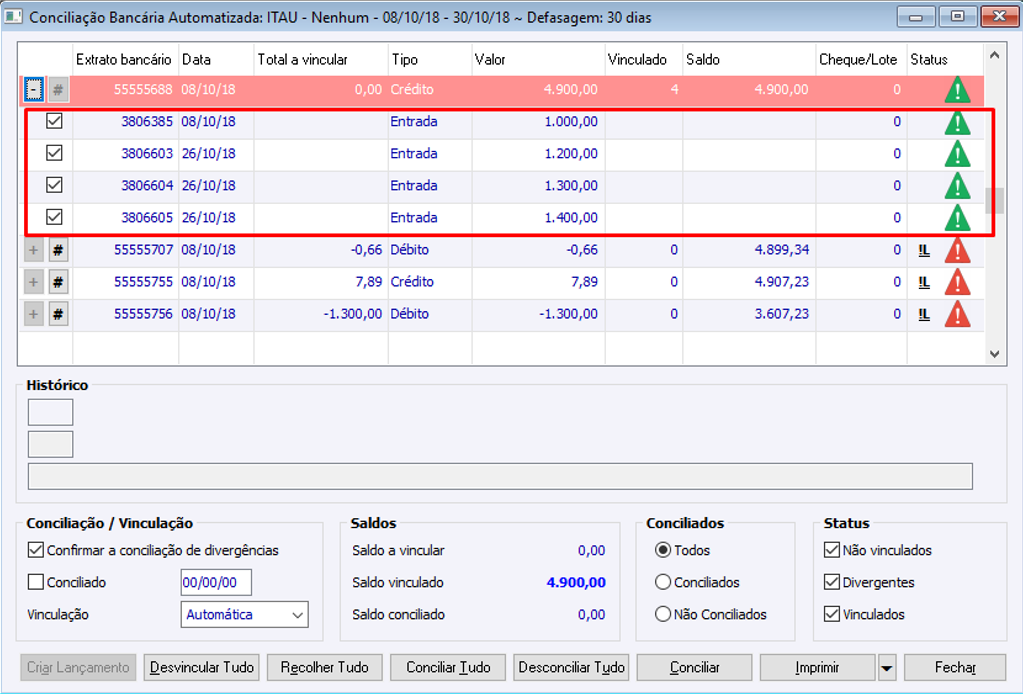
Task: Expand row 55555707 with plus button
Action: pyautogui.click(x=34, y=250)
